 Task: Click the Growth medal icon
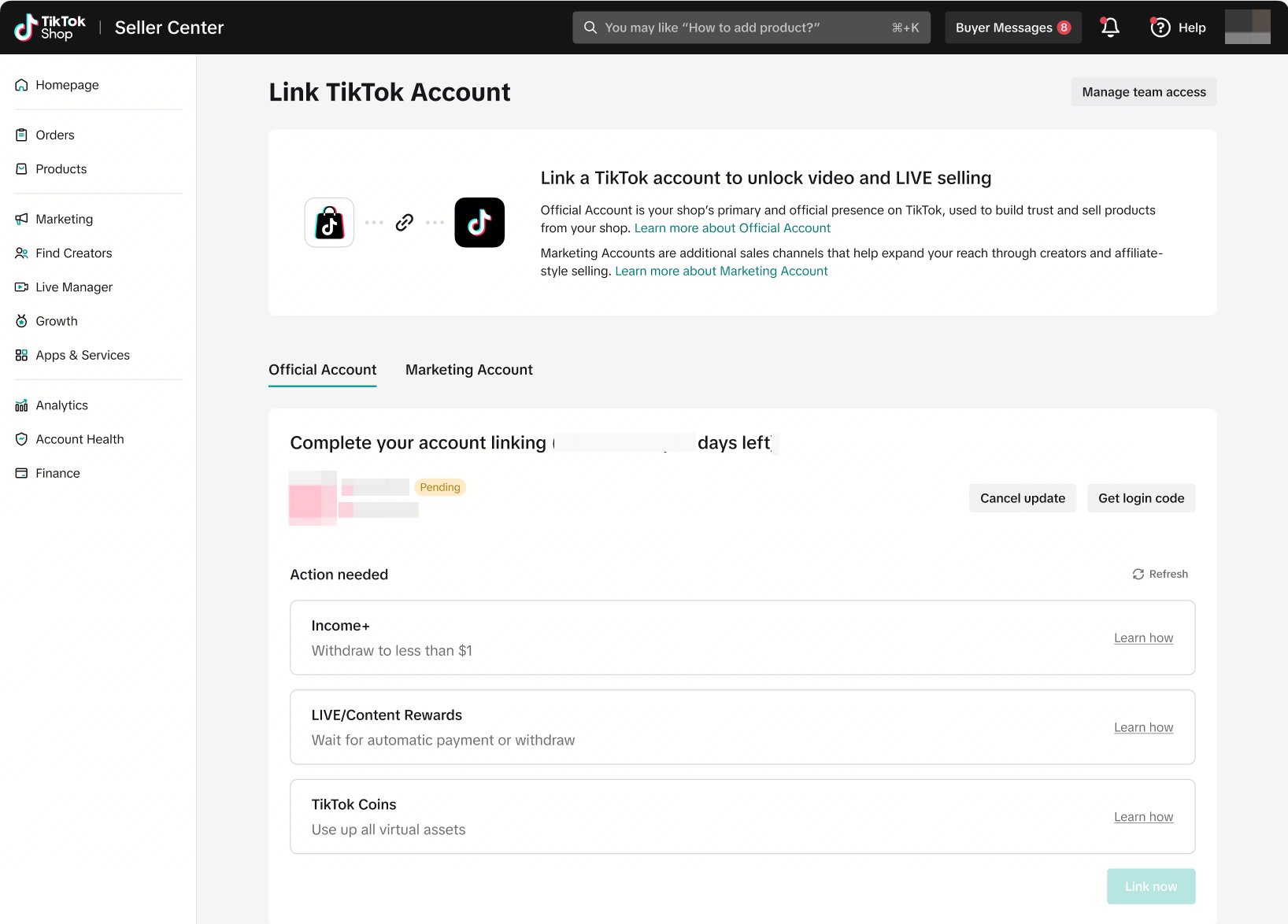click(21, 321)
